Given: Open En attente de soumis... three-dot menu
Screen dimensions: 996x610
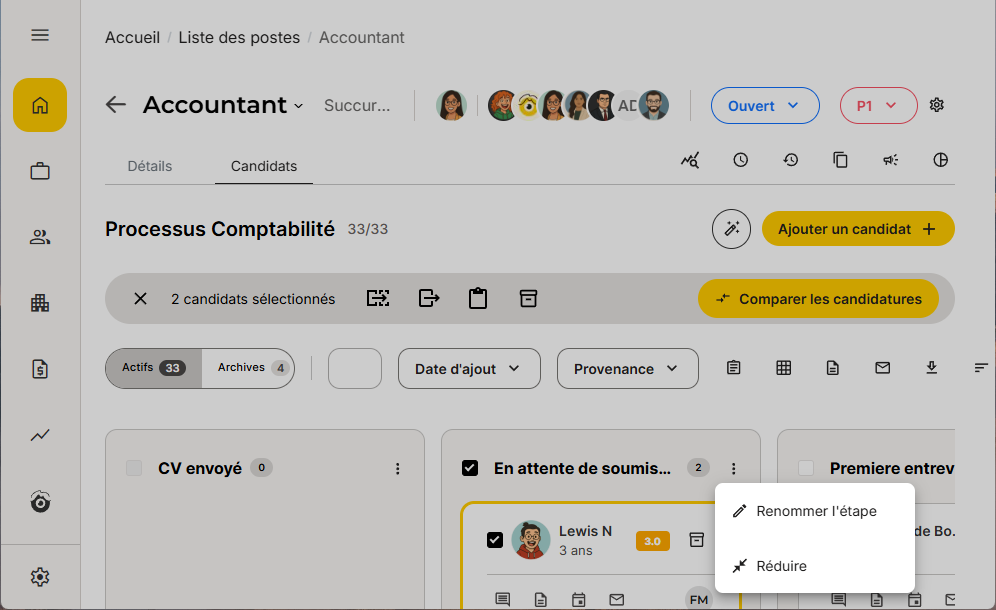Looking at the screenshot, I should point(734,469).
